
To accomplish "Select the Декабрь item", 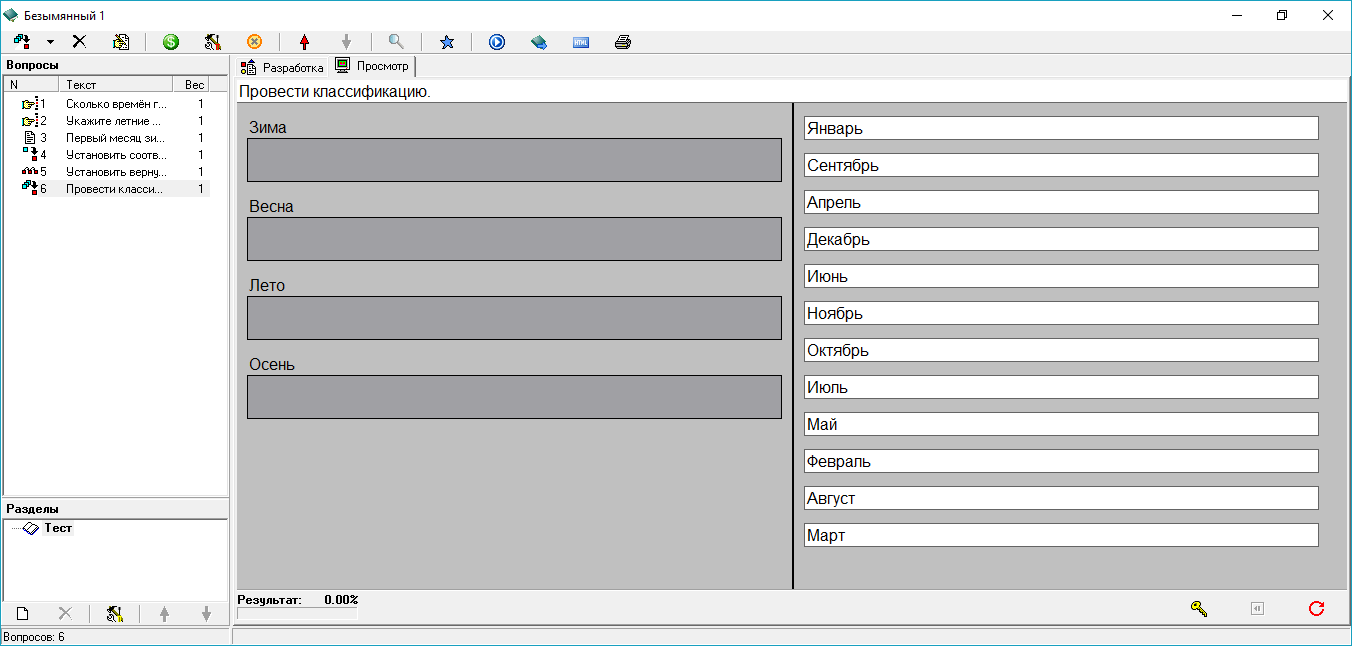I will (1061, 239).
